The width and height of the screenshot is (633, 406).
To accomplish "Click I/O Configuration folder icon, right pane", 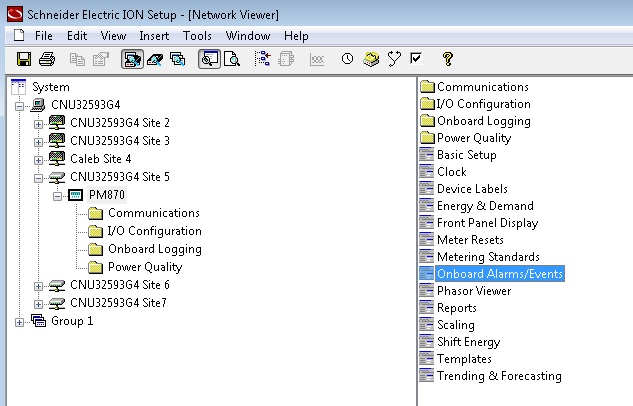I will [x=427, y=104].
